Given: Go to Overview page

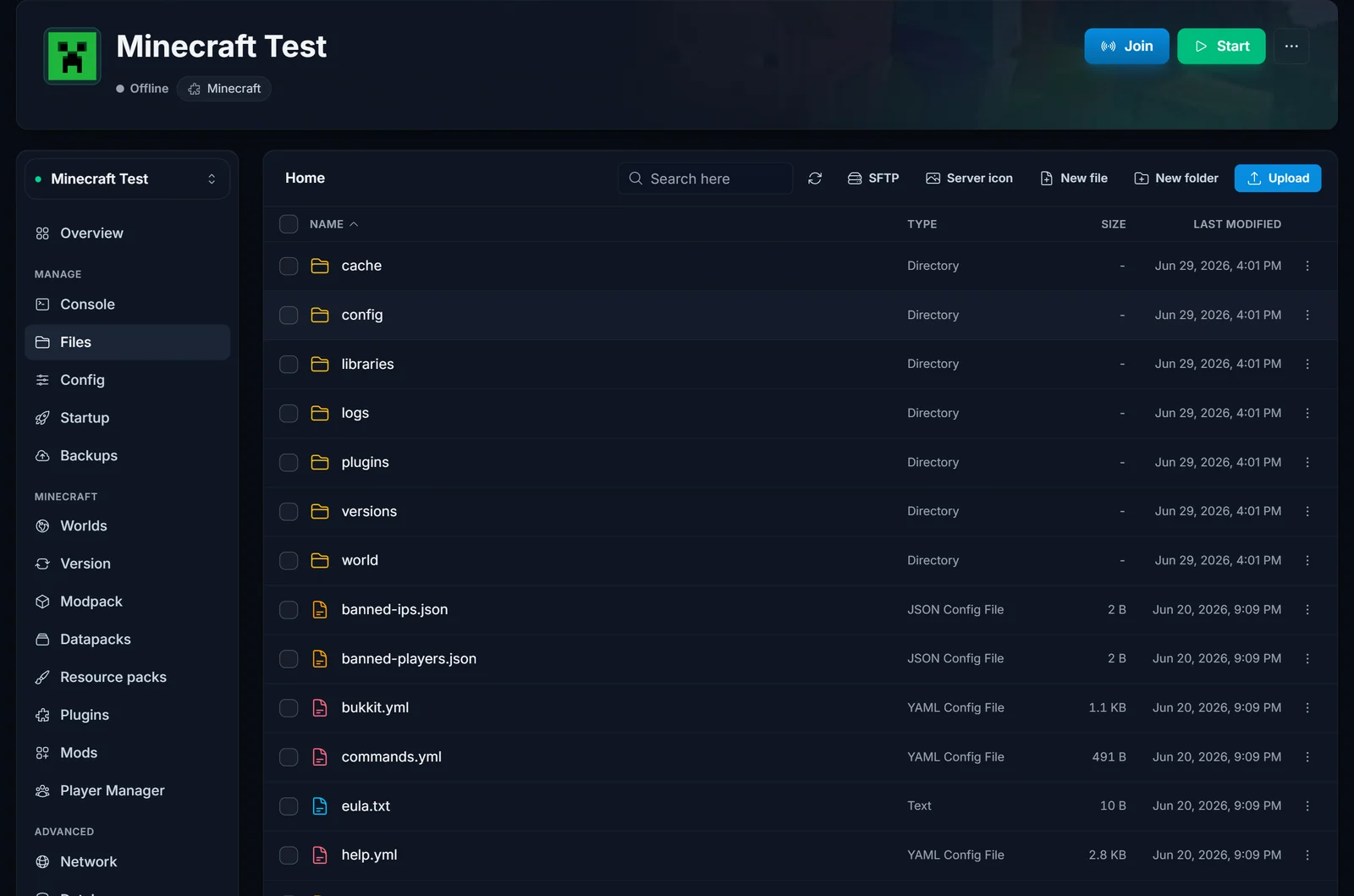Looking at the screenshot, I should [127, 234].
